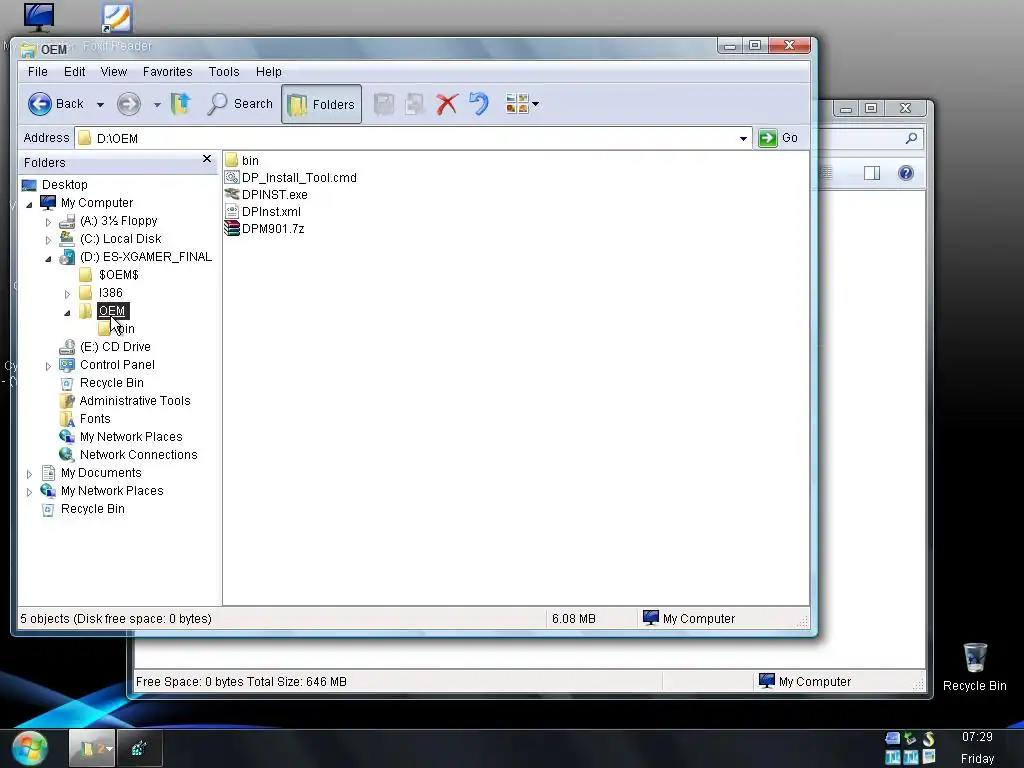Click the dollar-sign system tray icon

(x=929, y=739)
